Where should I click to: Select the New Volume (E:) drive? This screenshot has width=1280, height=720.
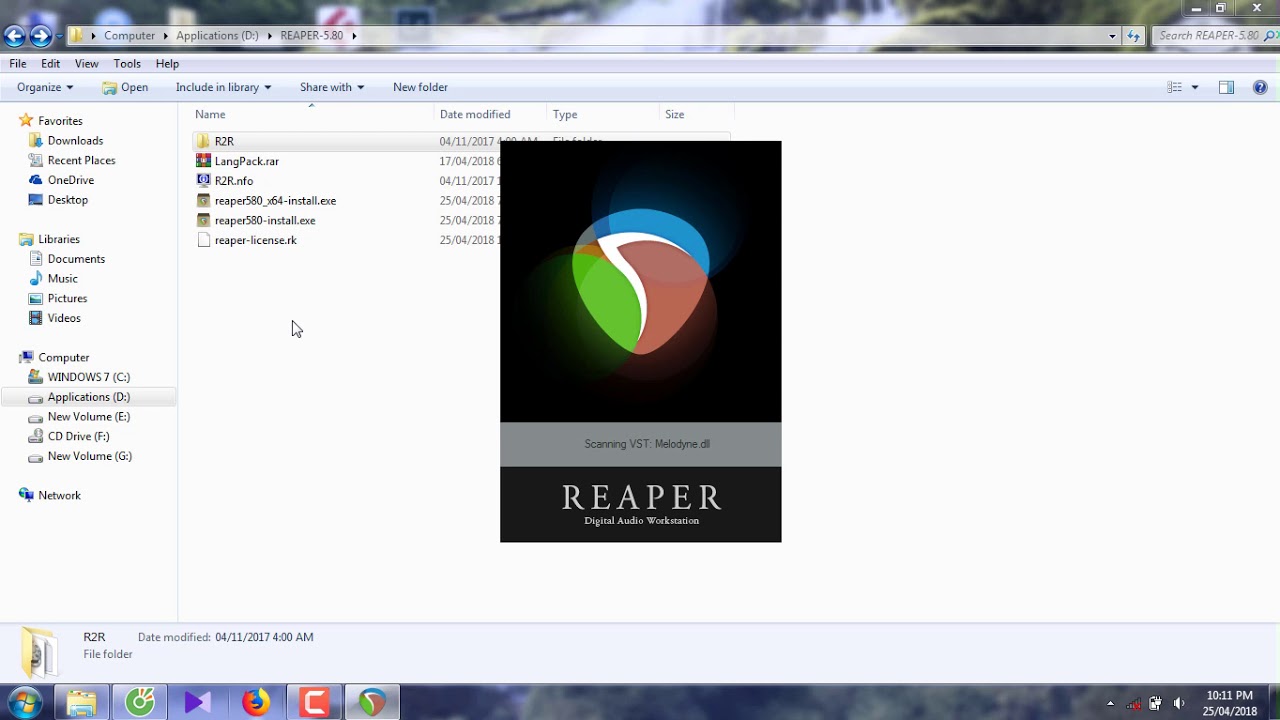pos(88,417)
